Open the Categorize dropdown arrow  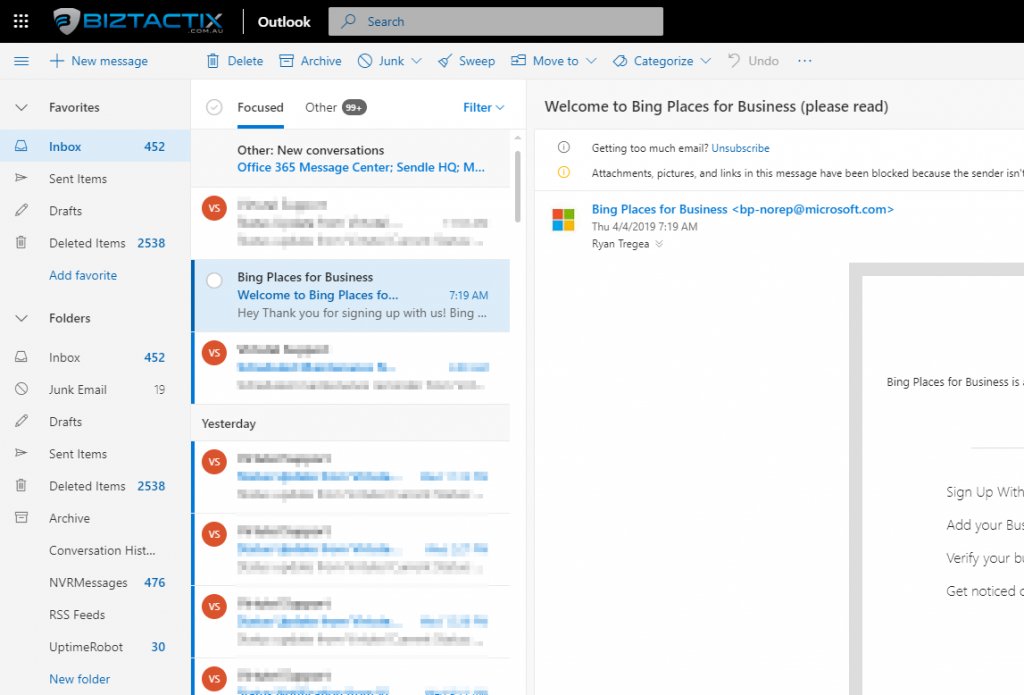(x=705, y=61)
